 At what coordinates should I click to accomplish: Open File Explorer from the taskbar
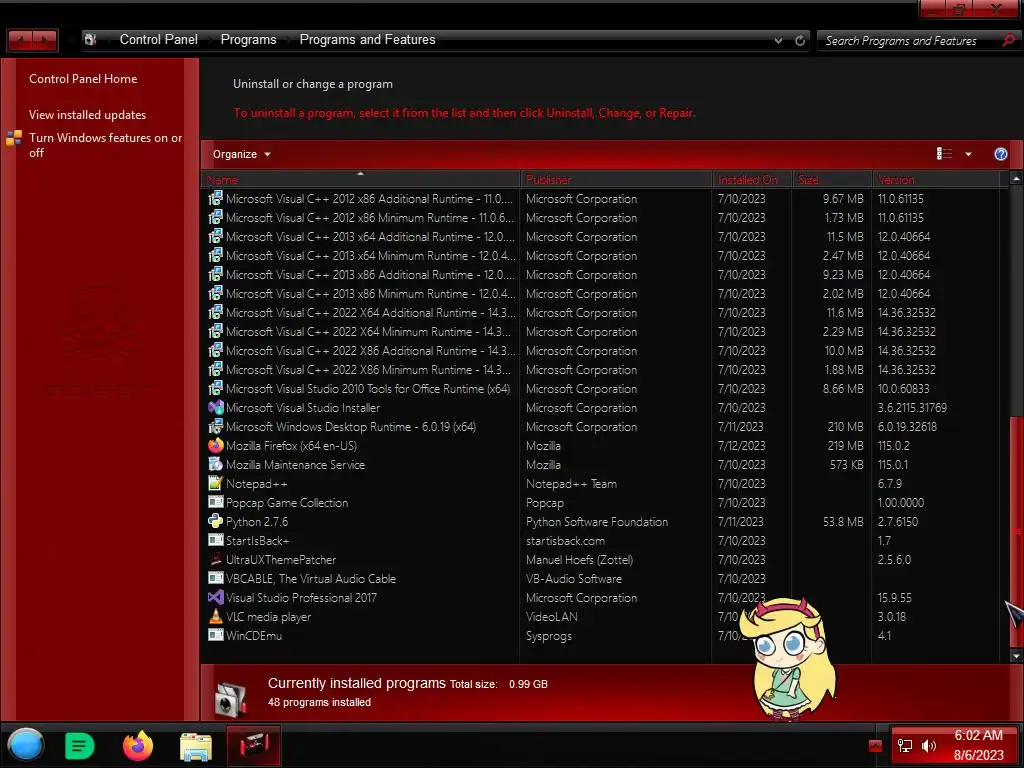point(196,746)
